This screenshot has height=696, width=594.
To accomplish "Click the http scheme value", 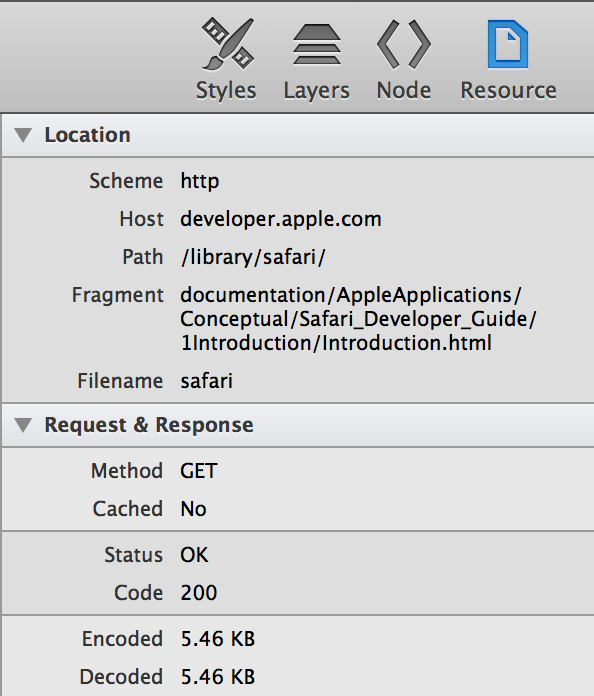I will point(199,182).
